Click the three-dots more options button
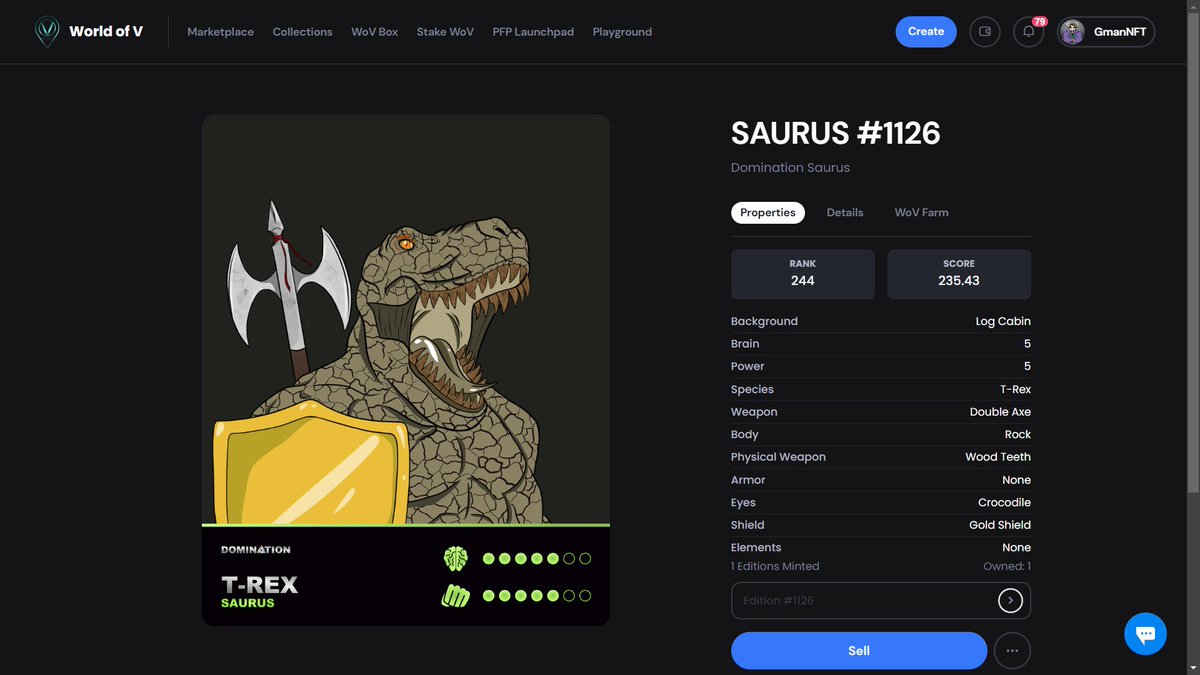The height and width of the screenshot is (675, 1200). click(1012, 651)
